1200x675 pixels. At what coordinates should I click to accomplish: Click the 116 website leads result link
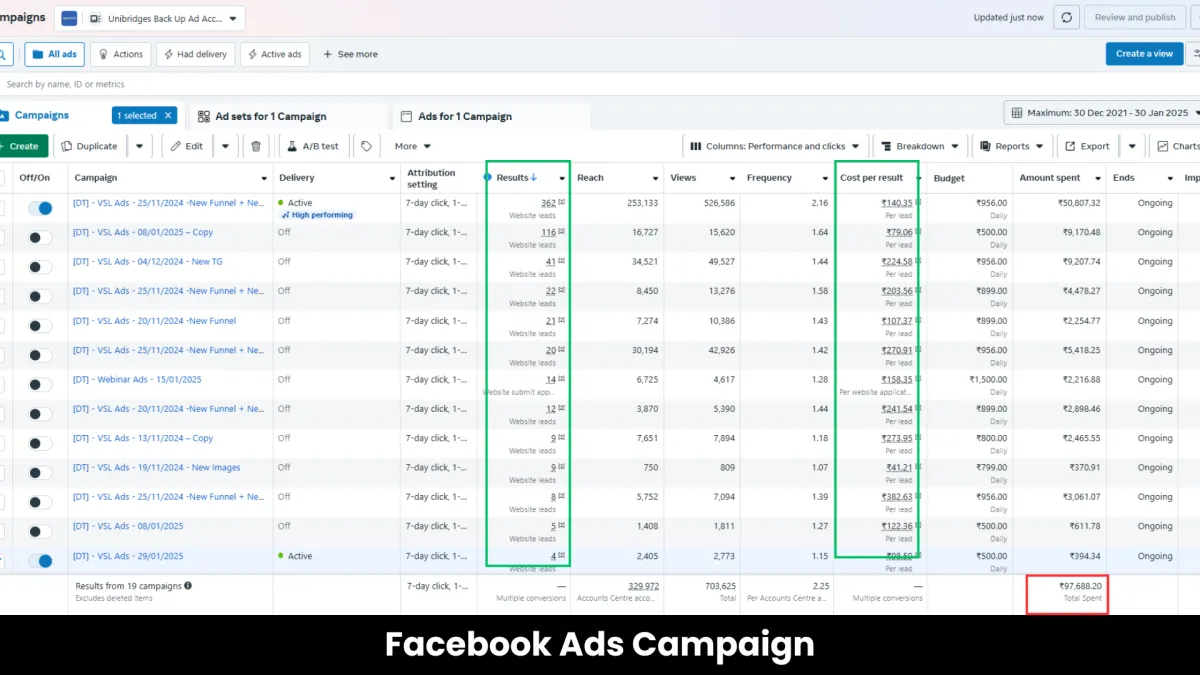(x=548, y=232)
